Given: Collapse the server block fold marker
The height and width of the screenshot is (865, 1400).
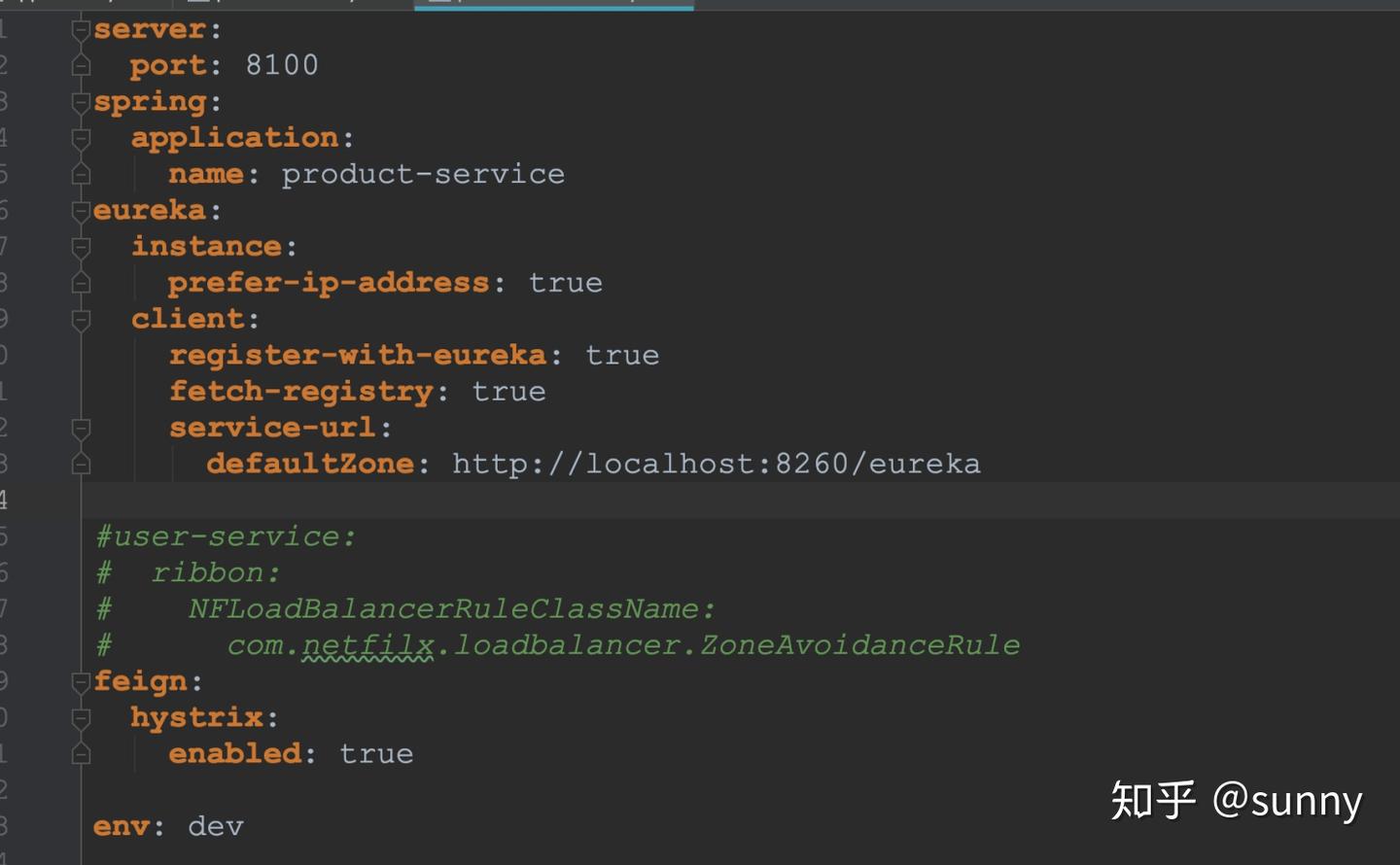Looking at the screenshot, I should (x=82, y=30).
